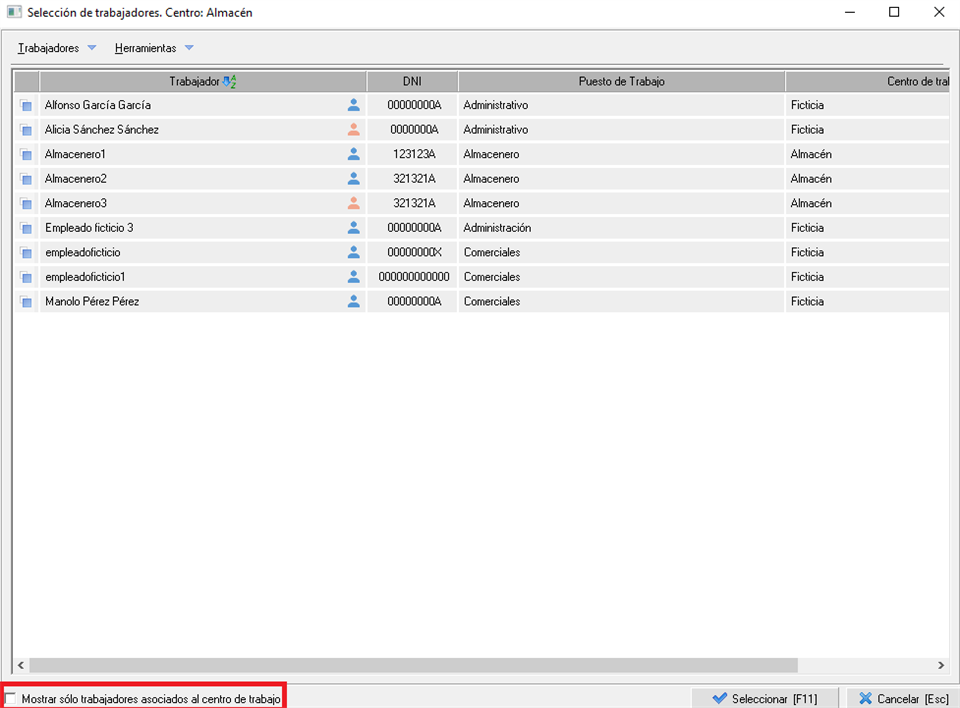960x708 pixels.
Task: Check the selection box for empleadoficticio
Action: [x=26, y=253]
